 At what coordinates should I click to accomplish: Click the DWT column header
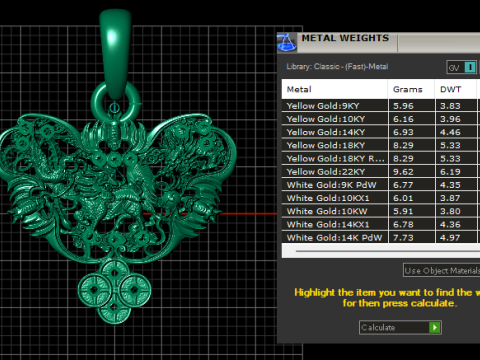click(455, 89)
